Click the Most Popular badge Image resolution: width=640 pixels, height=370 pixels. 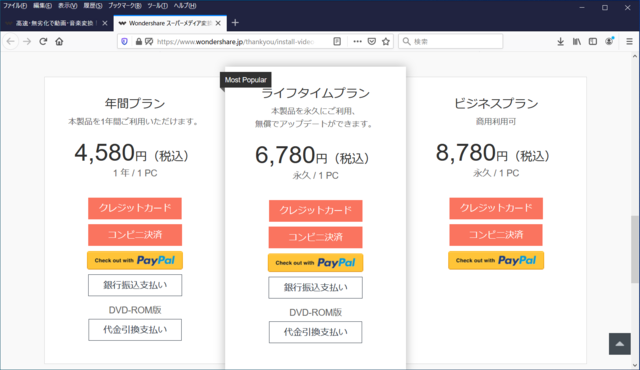pos(246,80)
